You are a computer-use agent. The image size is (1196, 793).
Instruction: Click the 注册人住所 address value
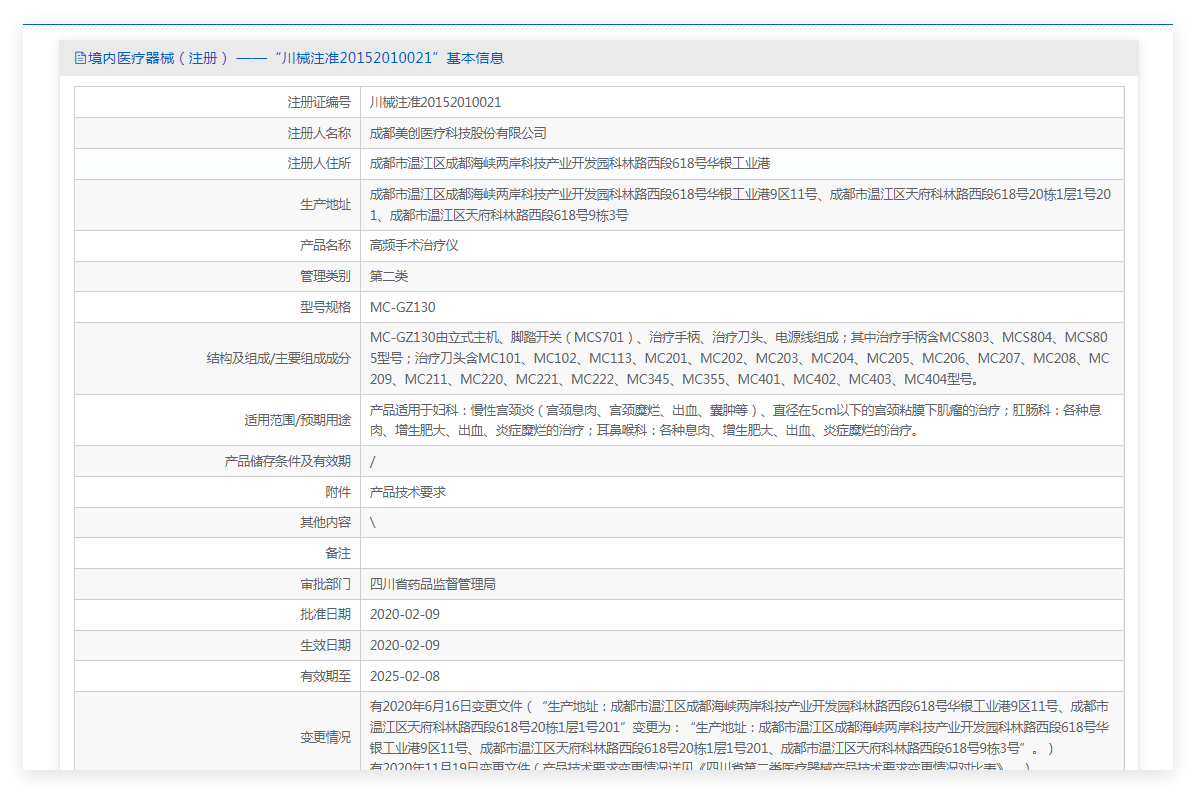(x=570, y=163)
